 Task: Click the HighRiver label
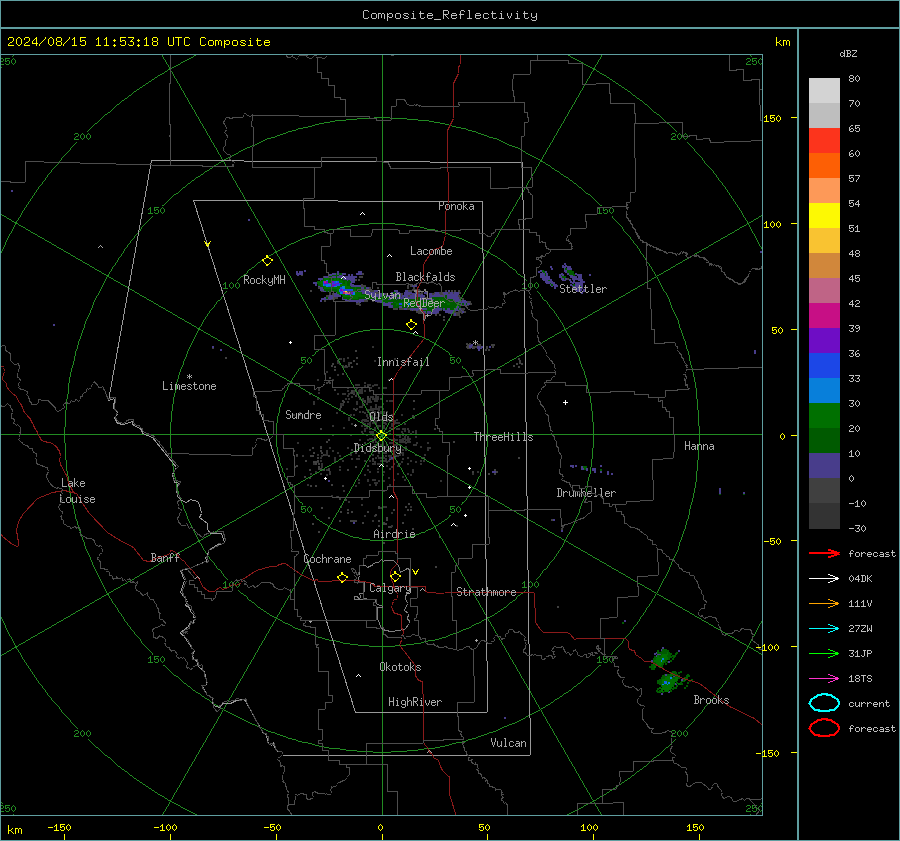[415, 702]
